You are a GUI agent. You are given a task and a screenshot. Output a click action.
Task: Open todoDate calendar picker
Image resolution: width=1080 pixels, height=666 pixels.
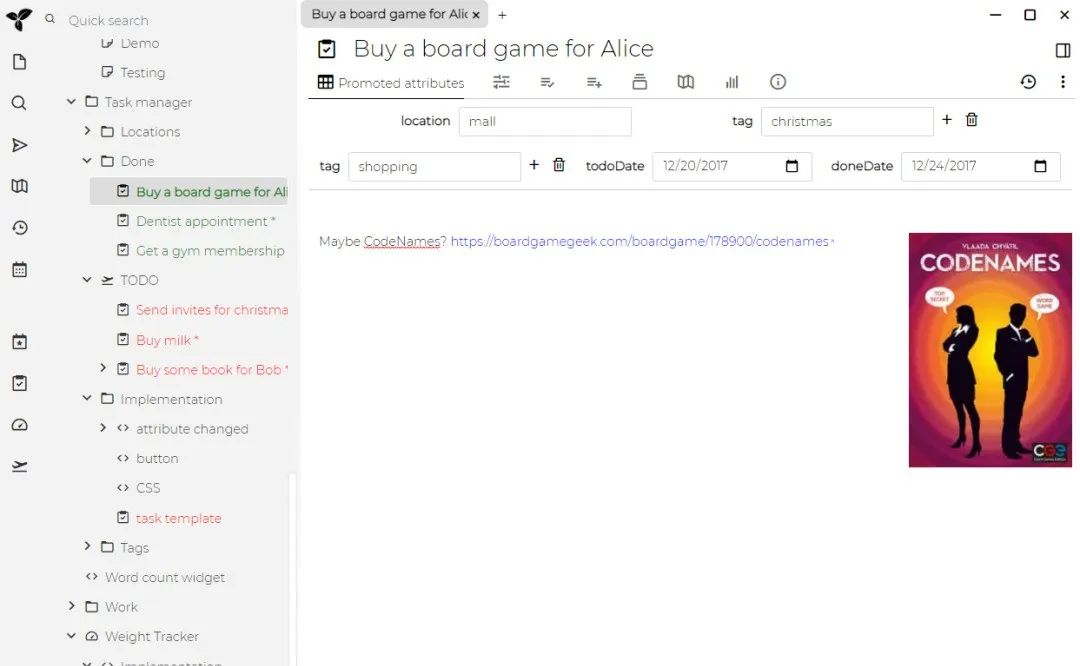[x=792, y=166]
